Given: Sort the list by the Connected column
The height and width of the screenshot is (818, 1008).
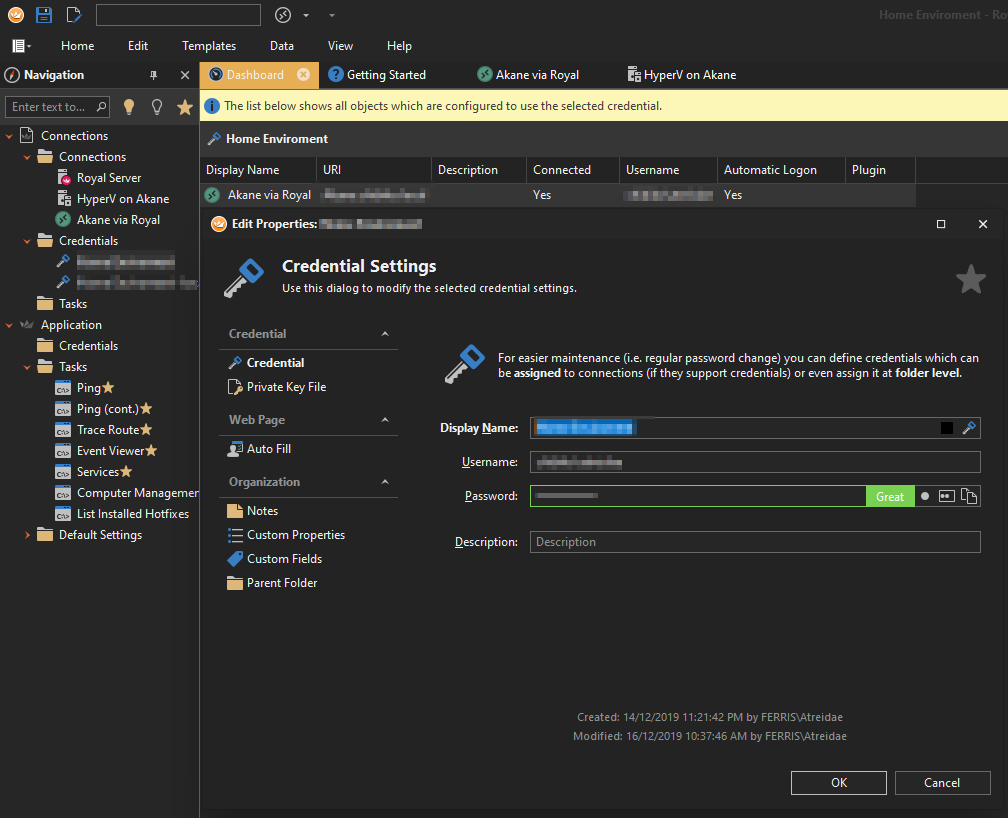Looking at the screenshot, I should [573, 170].
